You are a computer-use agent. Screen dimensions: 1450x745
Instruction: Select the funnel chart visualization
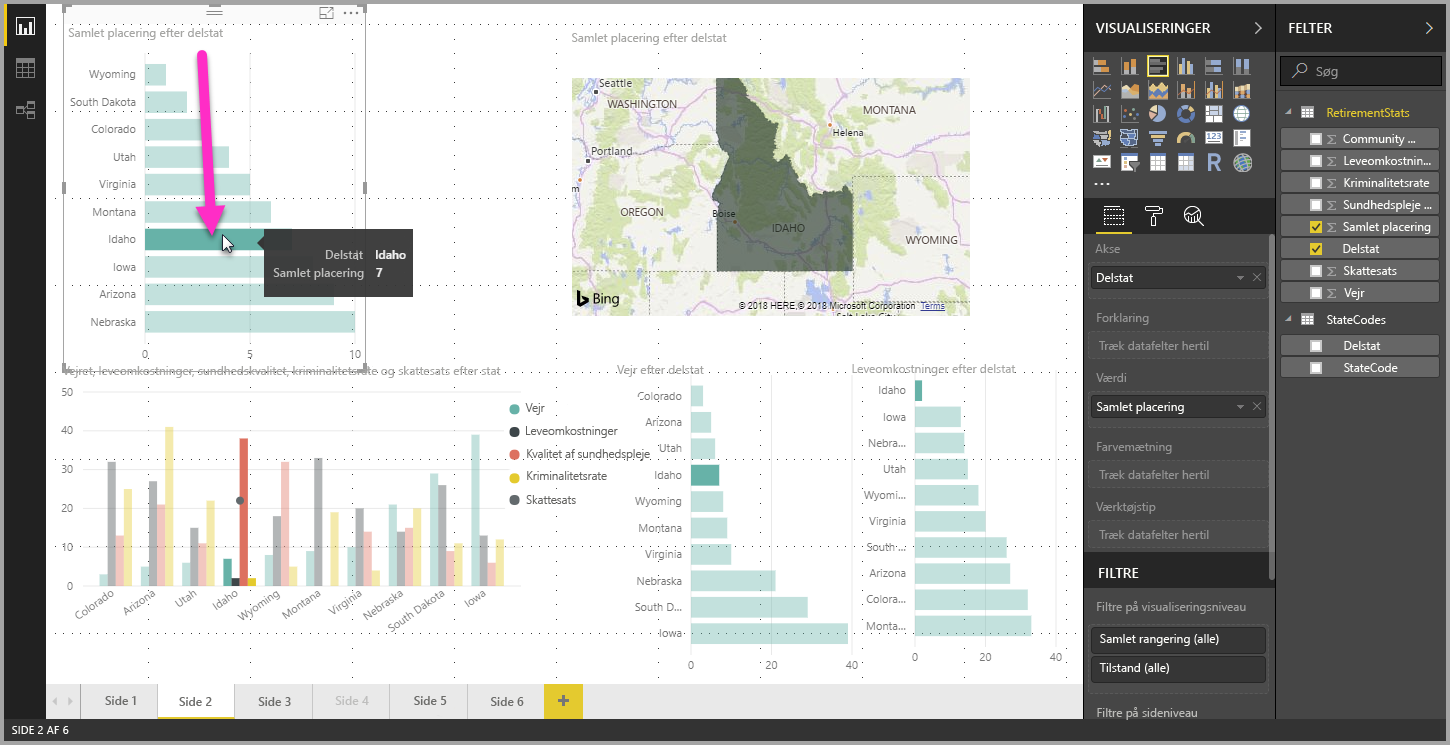1158,138
